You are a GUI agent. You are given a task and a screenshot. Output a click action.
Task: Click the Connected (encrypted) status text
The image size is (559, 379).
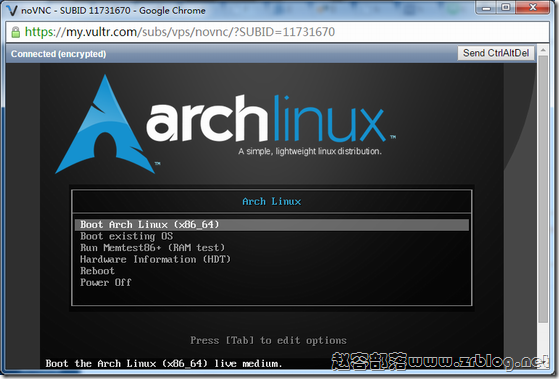click(x=58, y=54)
